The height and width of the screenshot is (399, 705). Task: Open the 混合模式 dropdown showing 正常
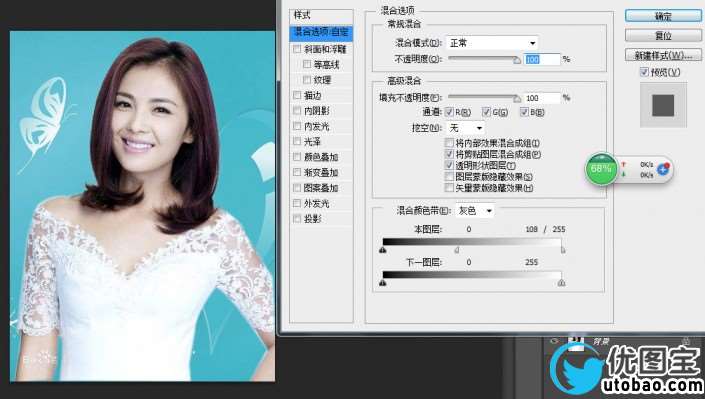click(492, 43)
